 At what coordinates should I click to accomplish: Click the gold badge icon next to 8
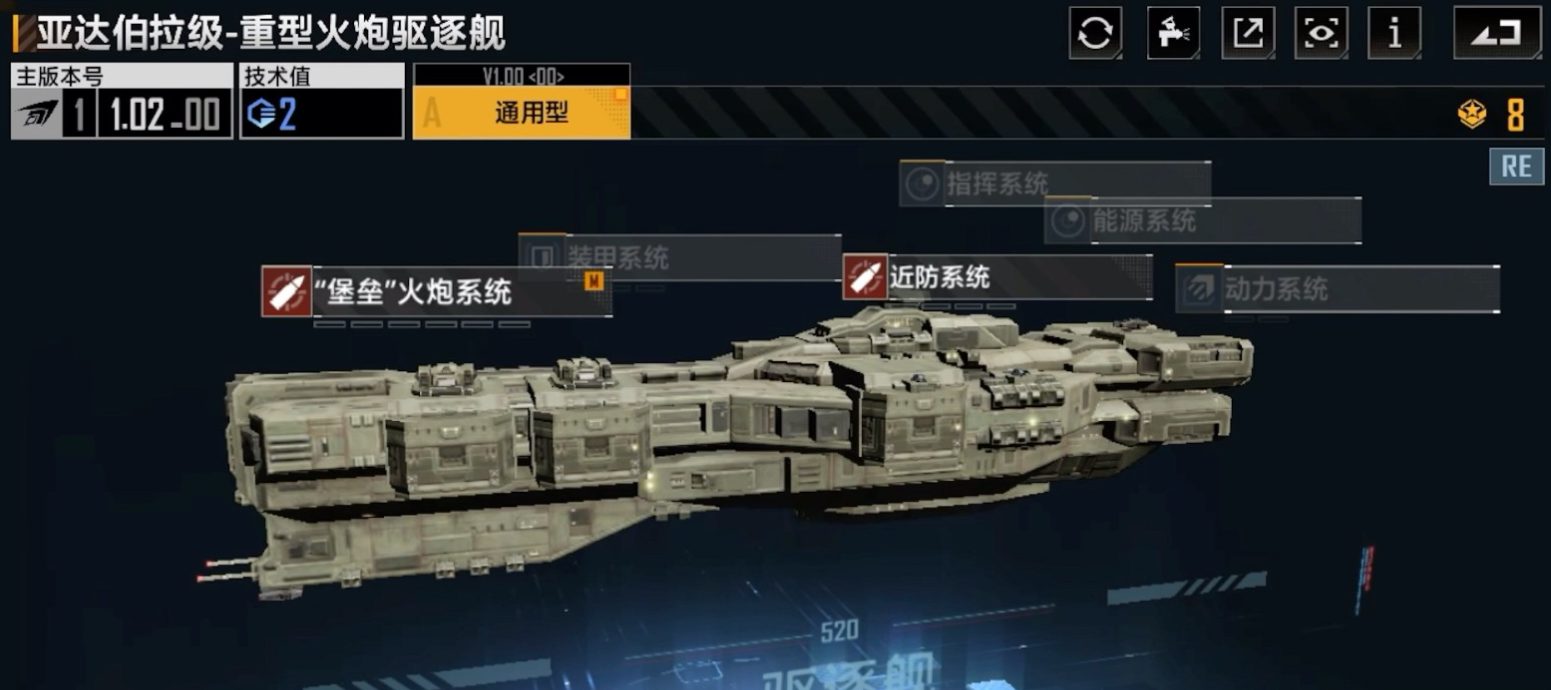[x=1472, y=115]
